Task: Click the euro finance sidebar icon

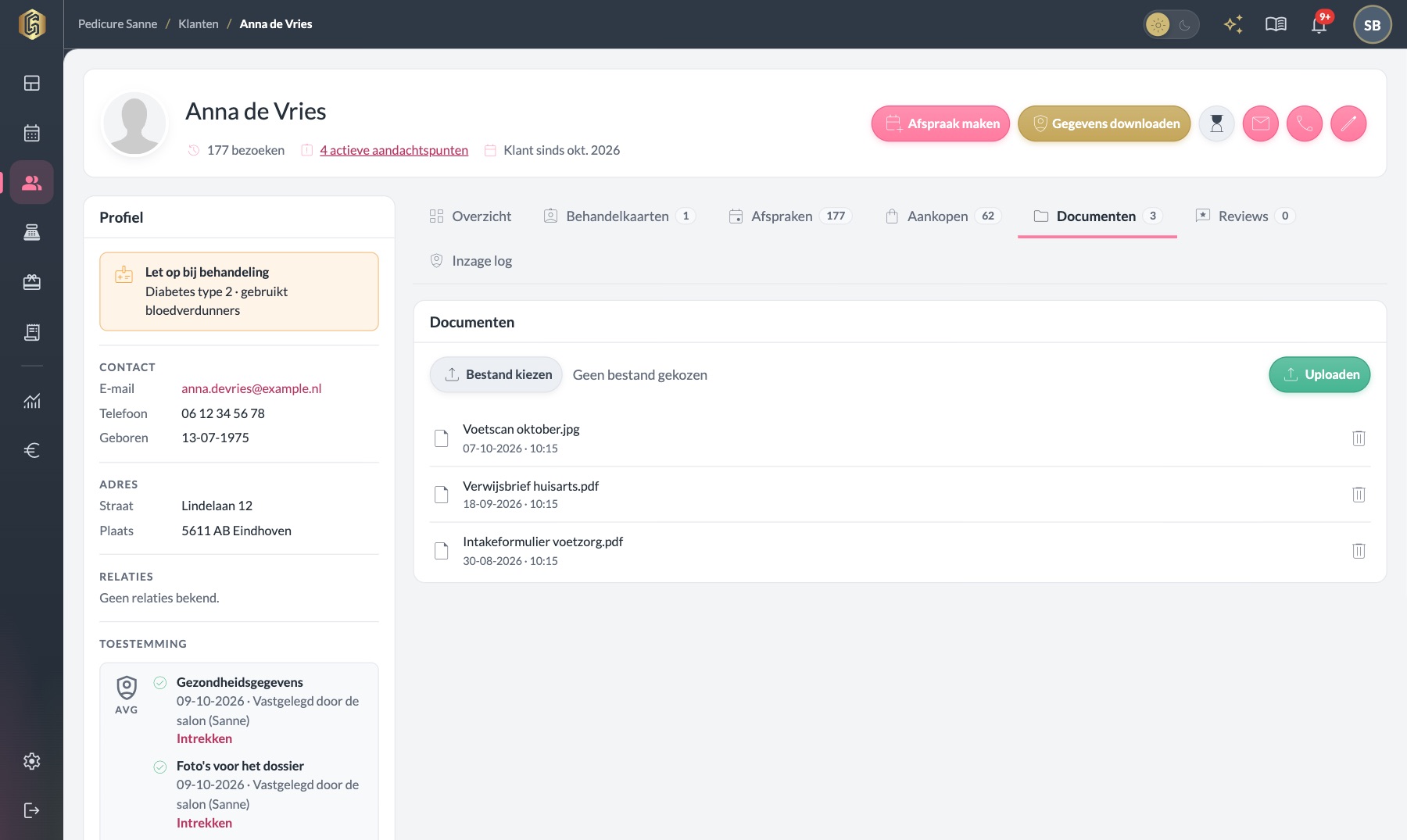Action: coord(31,450)
